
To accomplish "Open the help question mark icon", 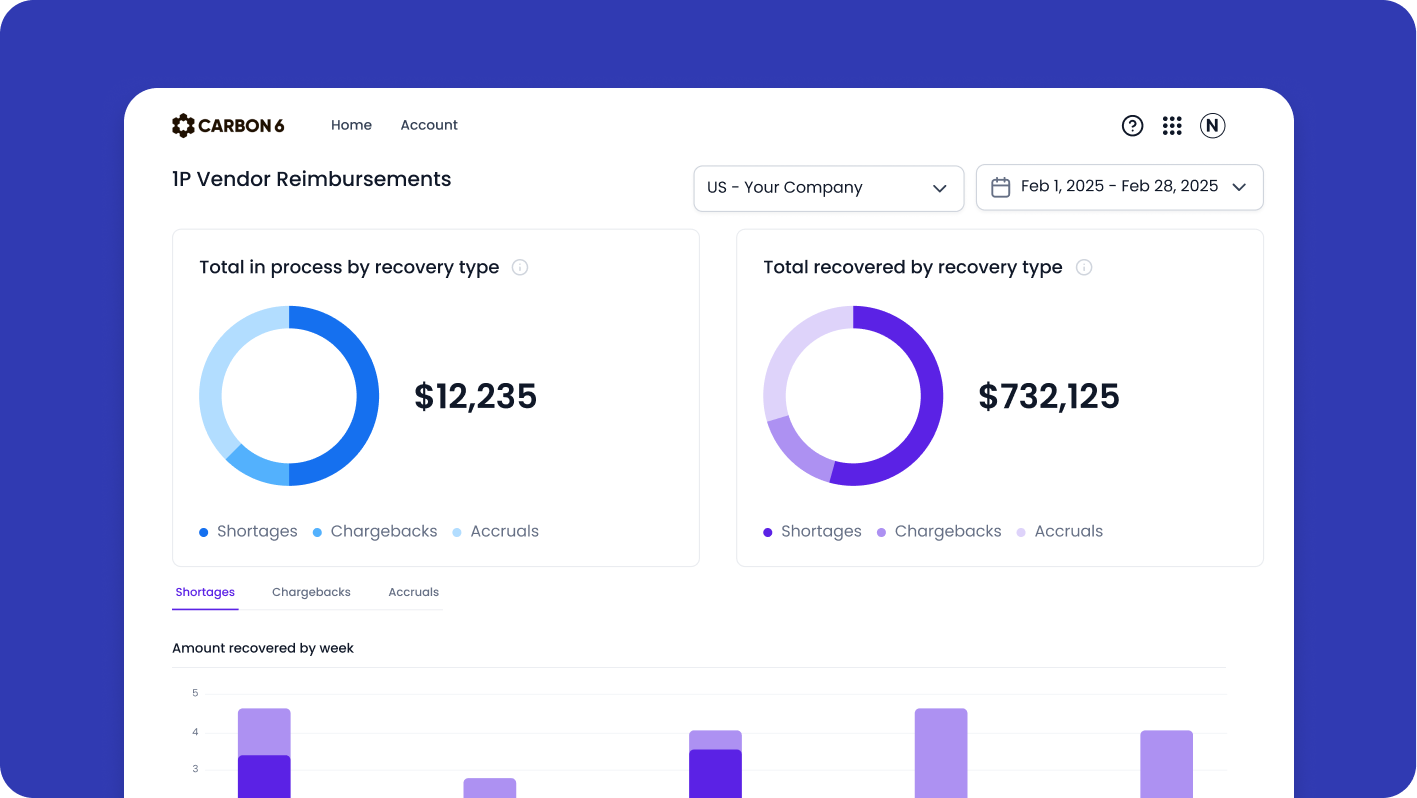I will [1132, 125].
